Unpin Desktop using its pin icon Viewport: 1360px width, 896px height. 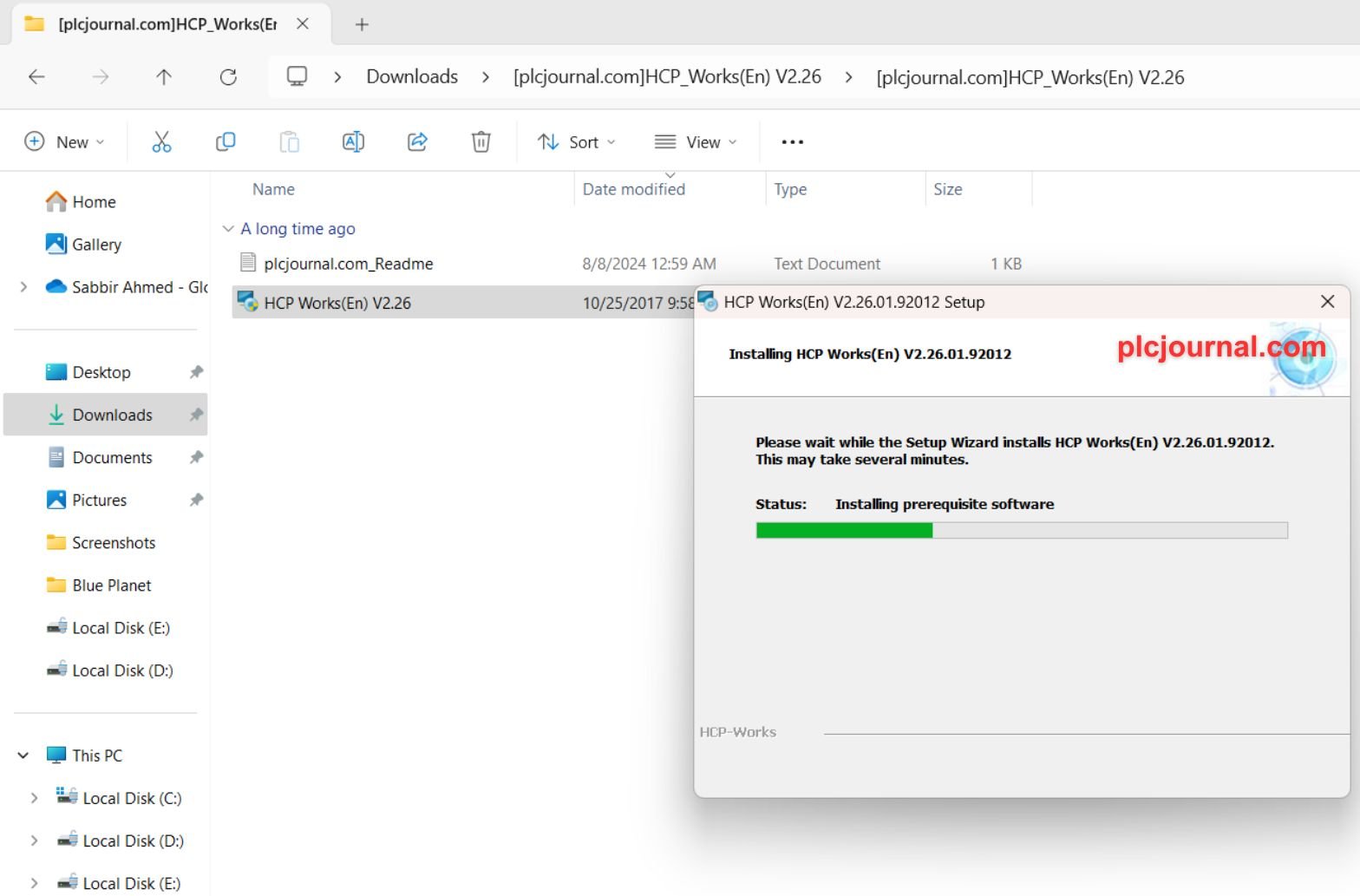point(196,372)
